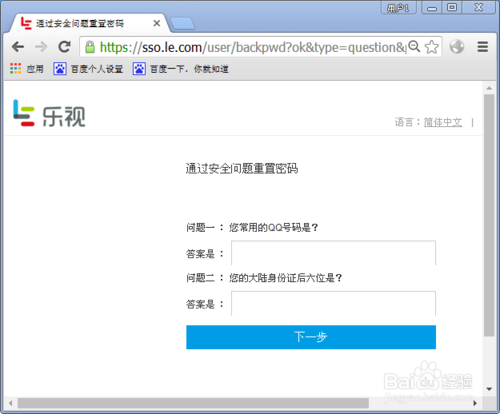The height and width of the screenshot is (414, 500).
Task: Click the 用户1 profile button
Action: pyautogui.click(x=398, y=7)
